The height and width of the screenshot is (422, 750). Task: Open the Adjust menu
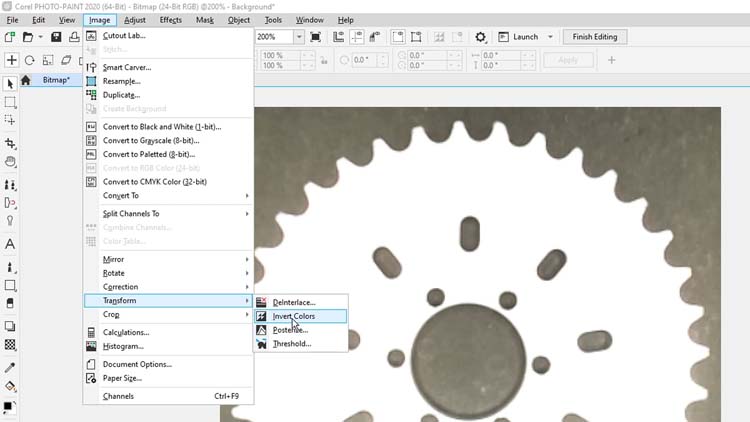(135, 20)
